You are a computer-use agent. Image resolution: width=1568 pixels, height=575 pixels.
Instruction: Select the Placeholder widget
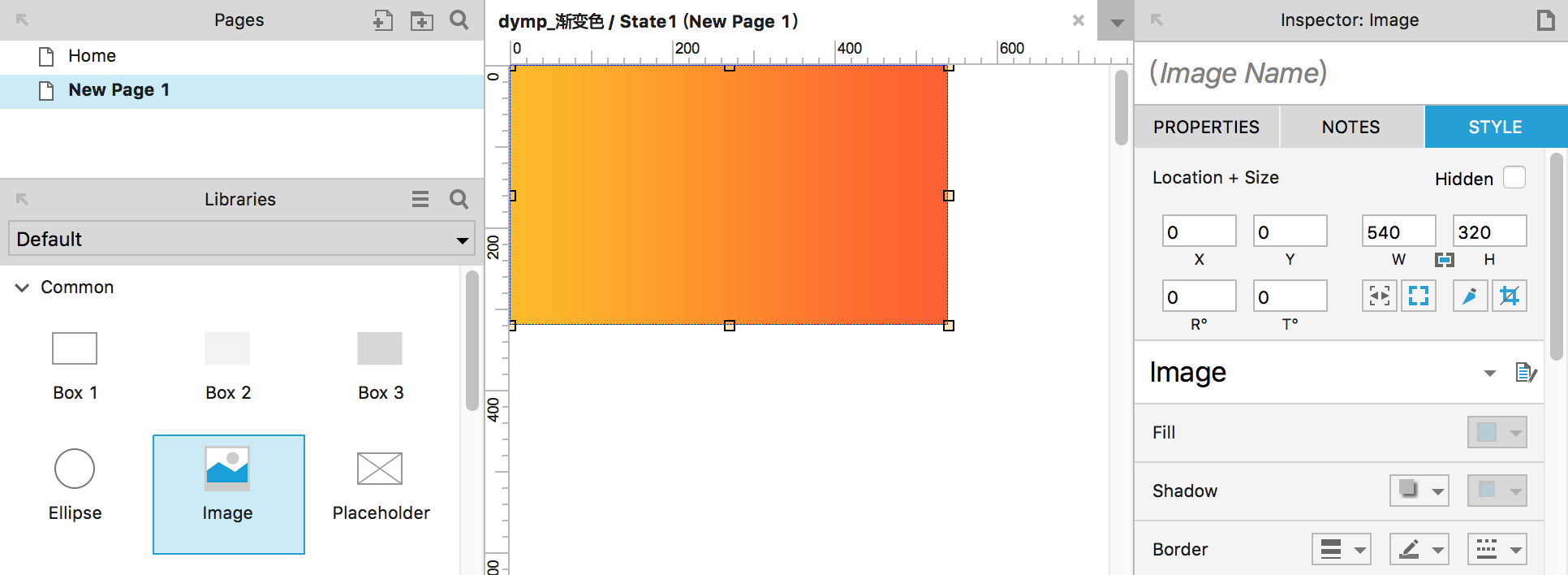tap(381, 486)
